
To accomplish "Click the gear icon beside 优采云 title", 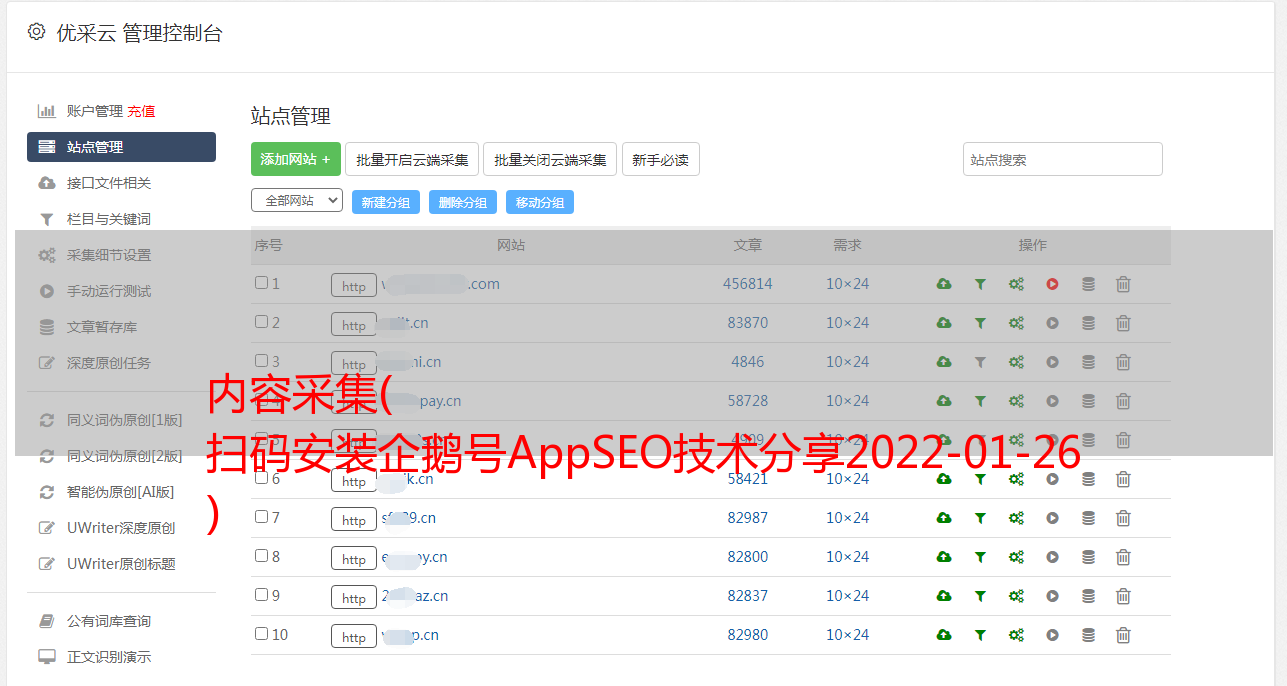I will click(x=36, y=32).
